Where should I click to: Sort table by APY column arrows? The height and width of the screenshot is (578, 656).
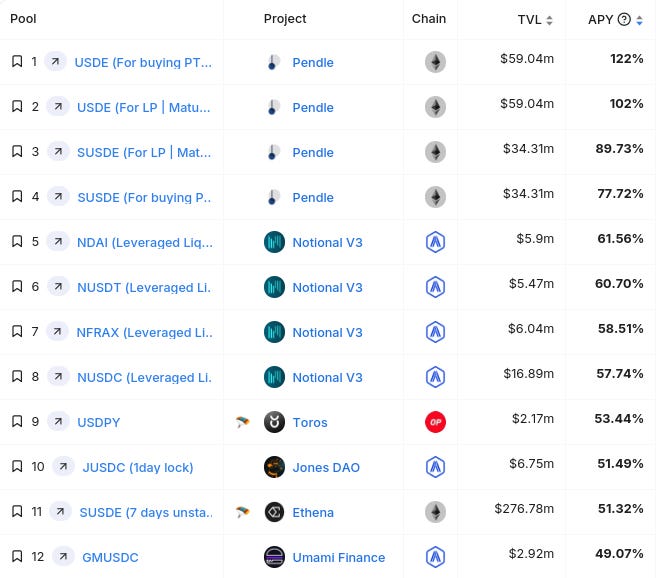coord(639,20)
